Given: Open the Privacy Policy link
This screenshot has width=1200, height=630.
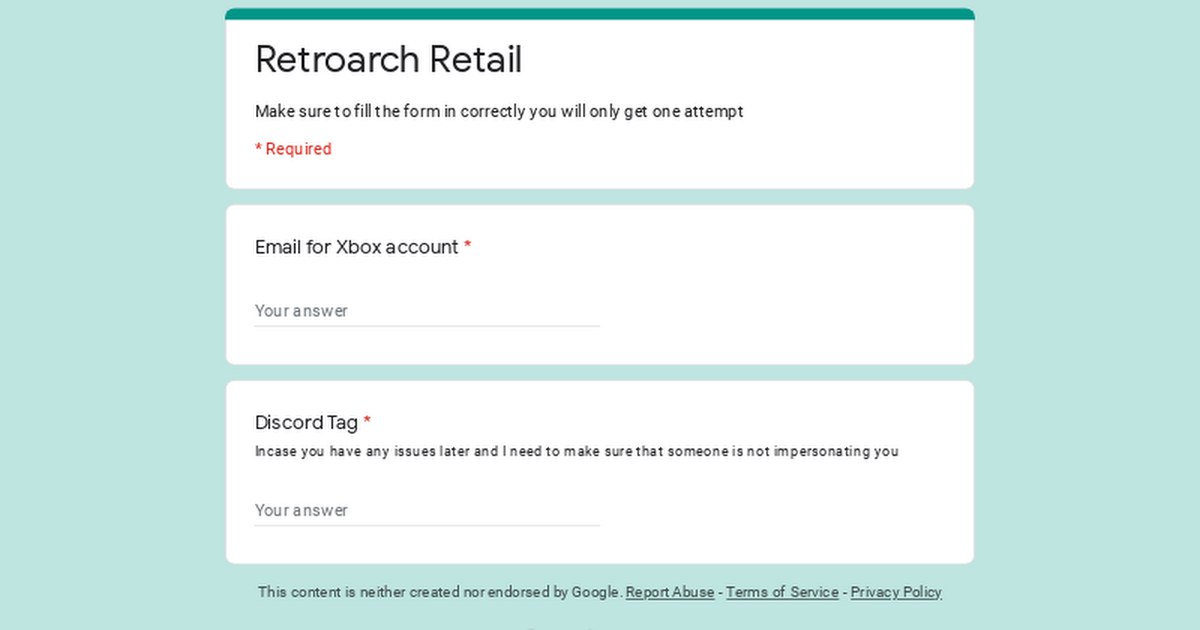Looking at the screenshot, I should [x=896, y=592].
